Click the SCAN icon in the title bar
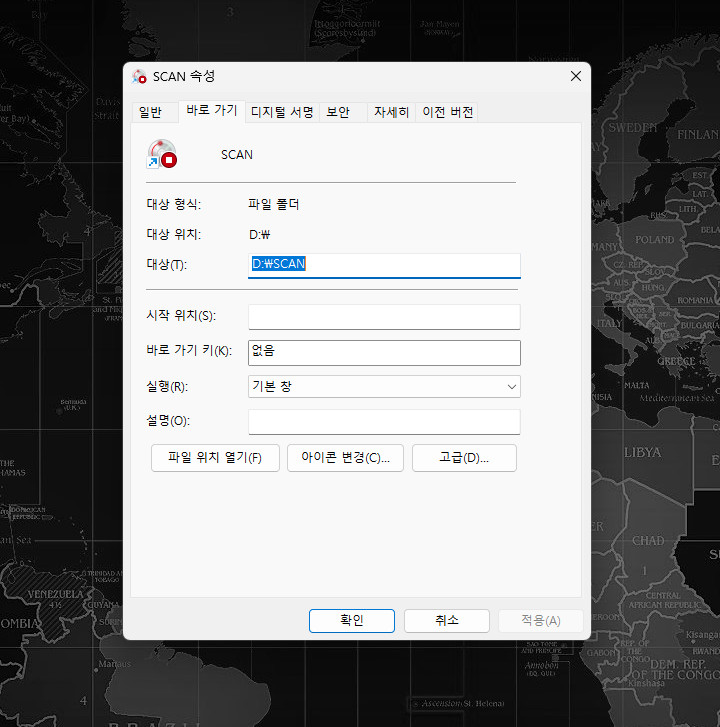The image size is (720, 727). coord(140,77)
